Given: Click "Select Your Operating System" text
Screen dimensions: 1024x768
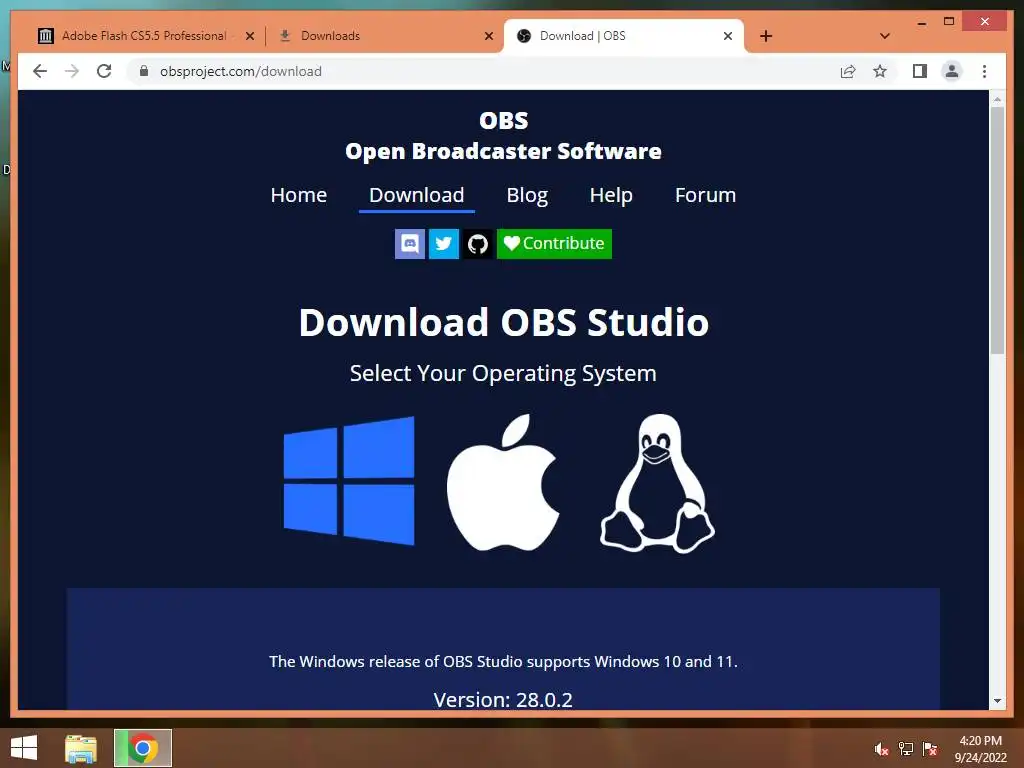Looking at the screenshot, I should click(x=503, y=374).
